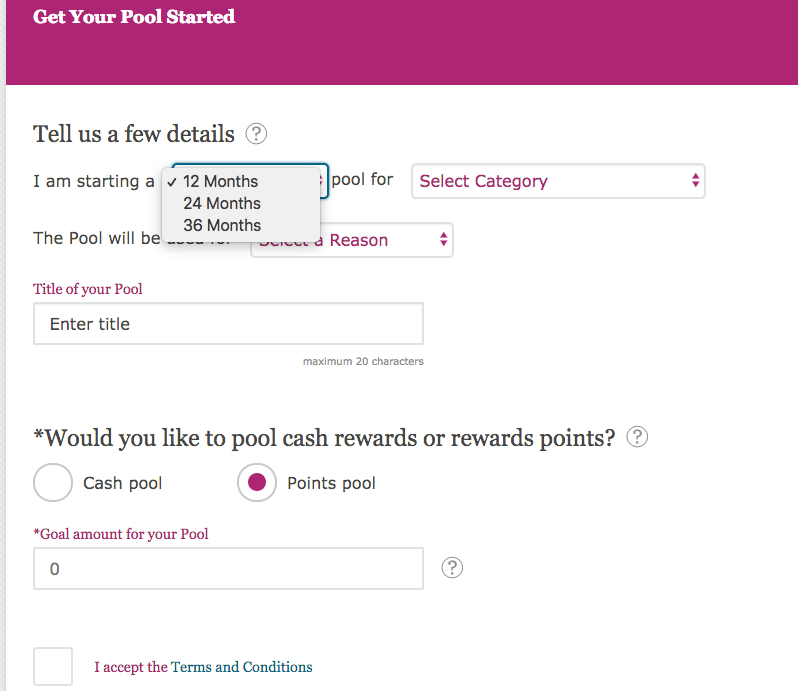Click help icon beside Goal amount field
The height and width of the screenshot is (691, 798).
point(453,568)
